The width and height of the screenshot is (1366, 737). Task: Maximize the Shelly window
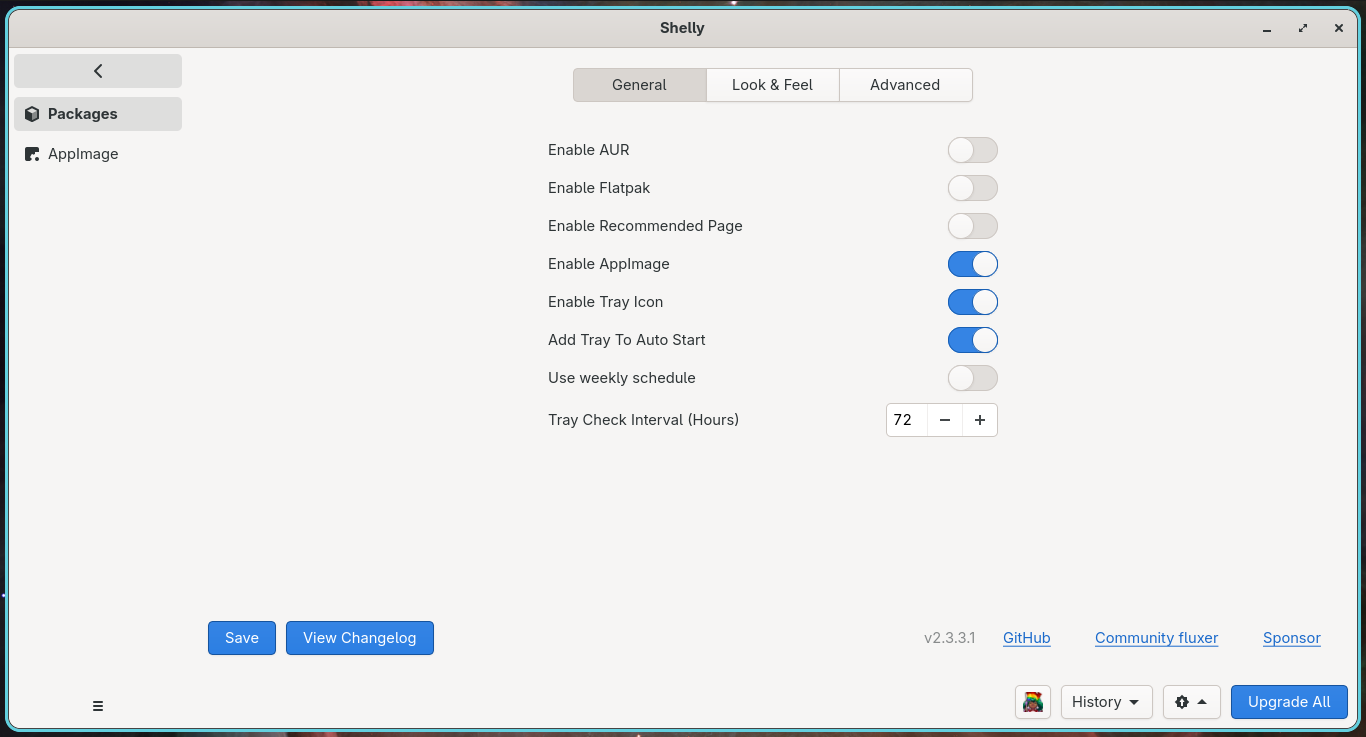(x=1303, y=28)
